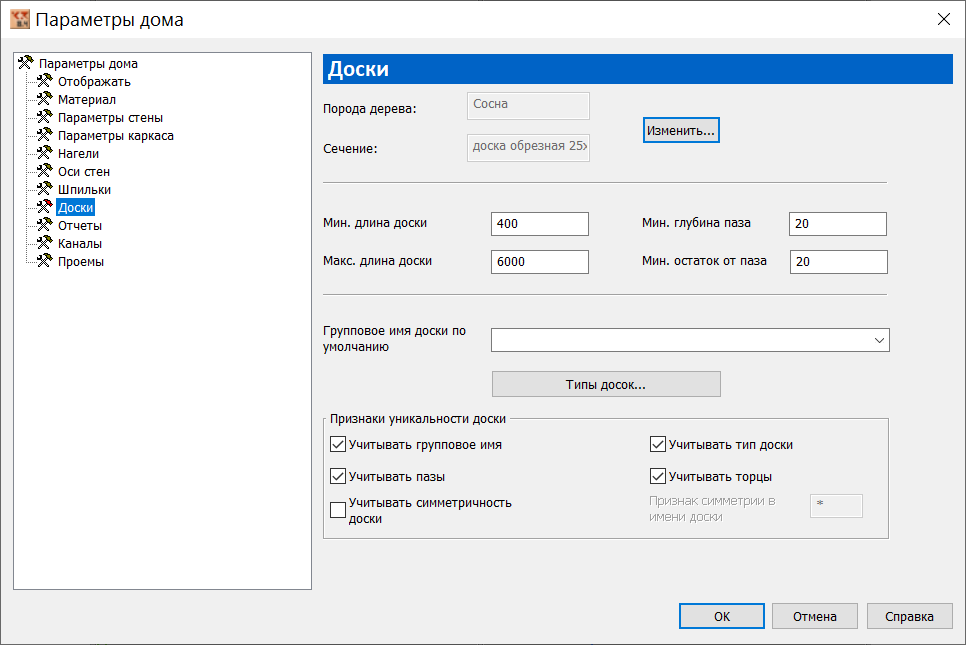The width and height of the screenshot is (966, 645).
Task: Expand the Групповое имя доски dropdown
Action: point(879,340)
